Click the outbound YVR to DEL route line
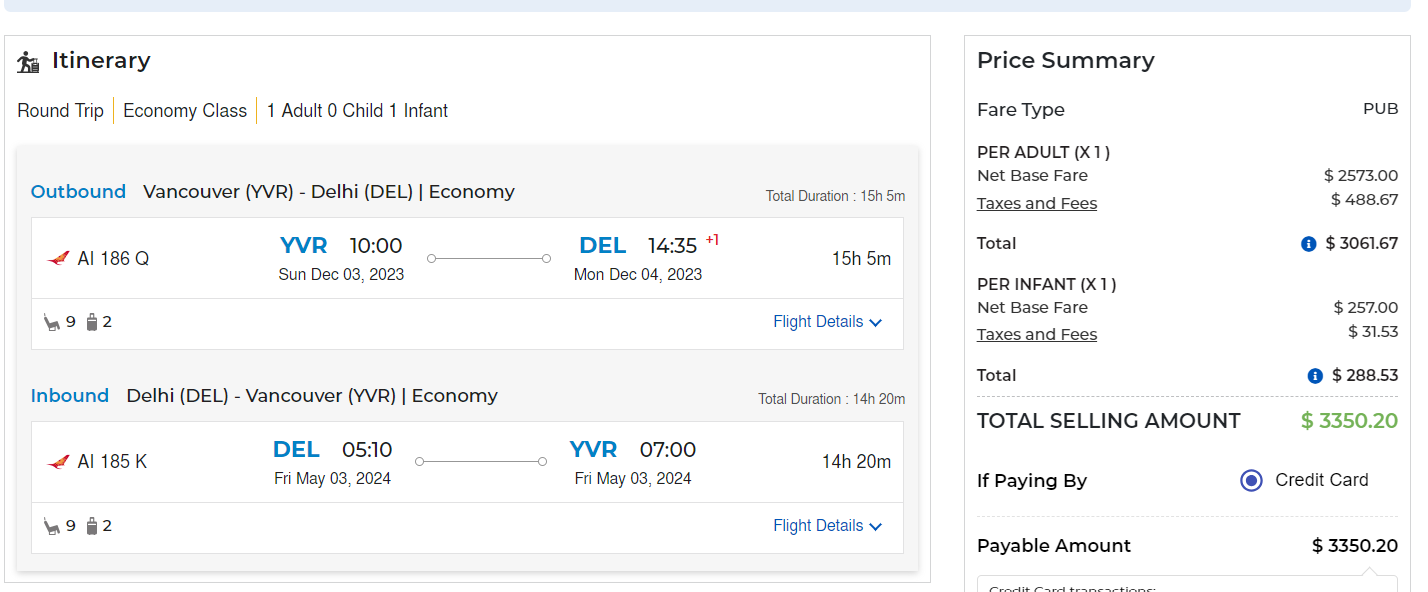Image resolution: width=1428 pixels, height=592 pixels. pyautogui.click(x=489, y=259)
